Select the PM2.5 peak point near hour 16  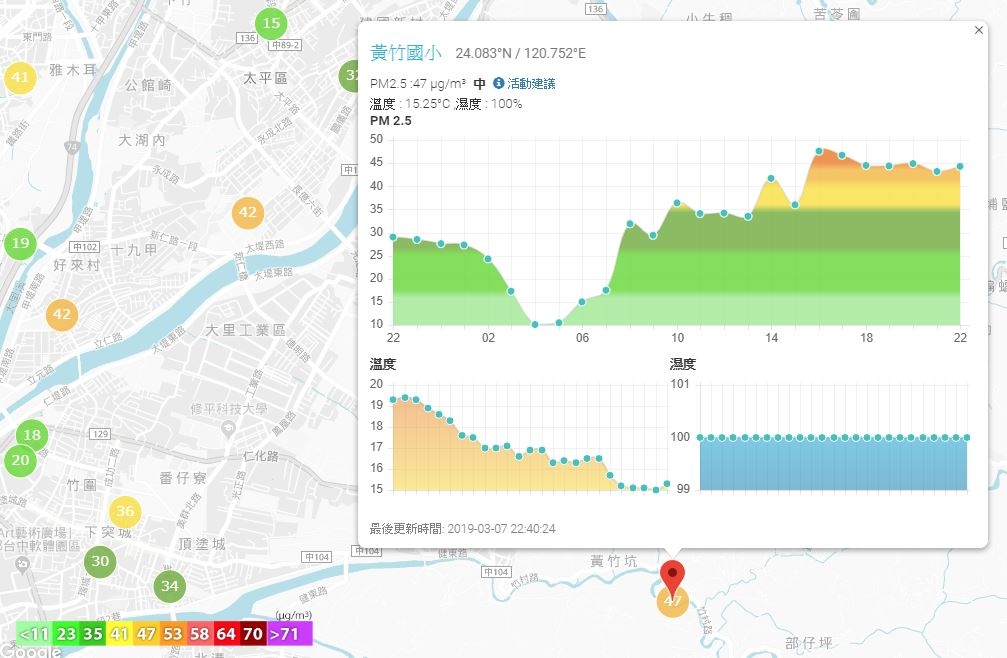tap(819, 152)
